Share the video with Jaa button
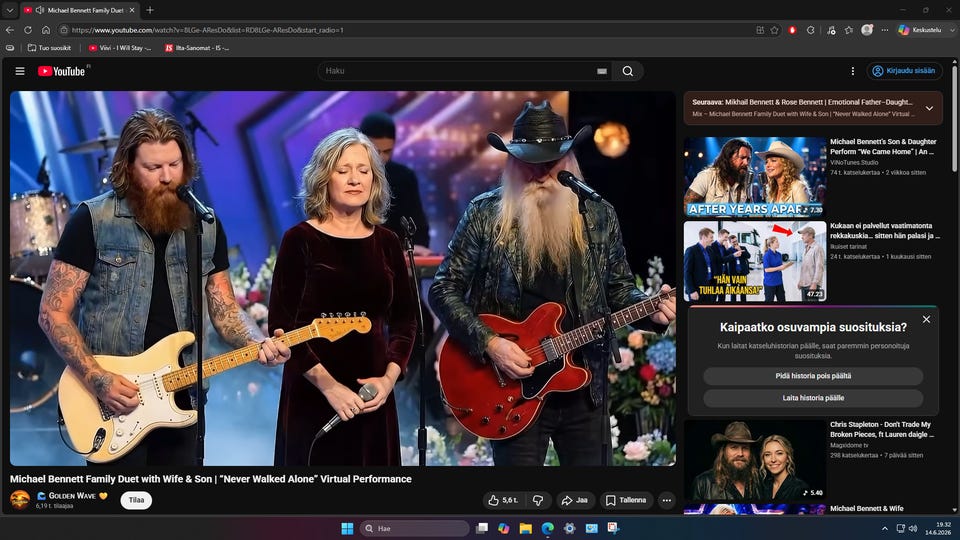The height and width of the screenshot is (540, 960). tap(575, 500)
